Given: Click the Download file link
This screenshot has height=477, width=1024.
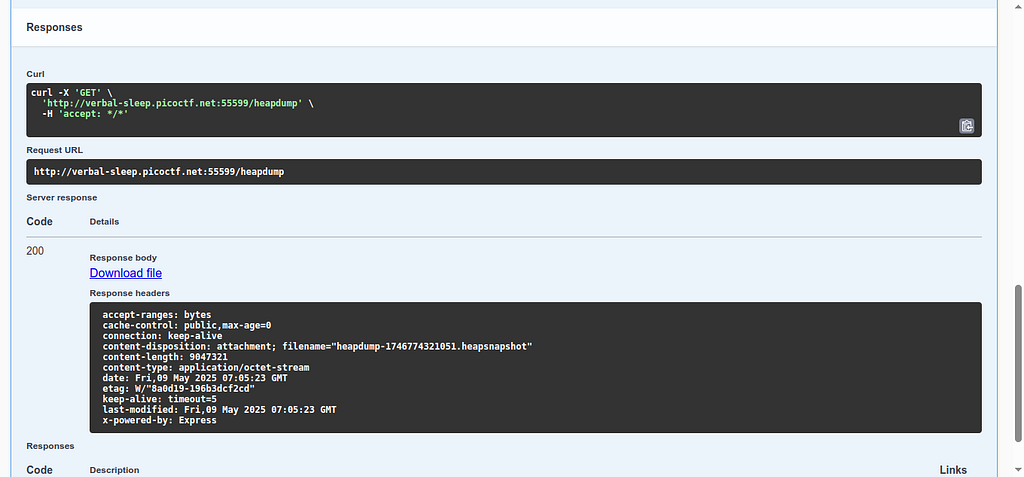Looking at the screenshot, I should [125, 273].
